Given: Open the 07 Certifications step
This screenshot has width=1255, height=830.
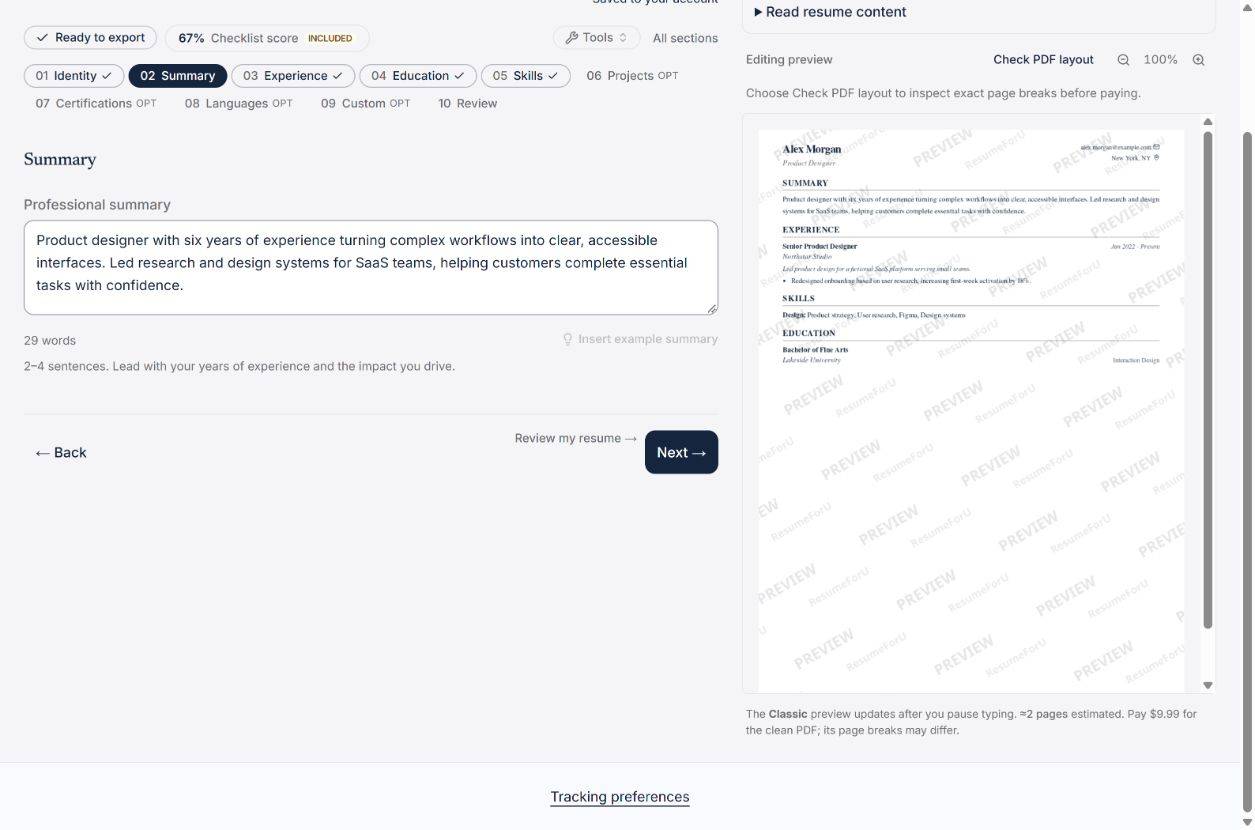Looking at the screenshot, I should (96, 104).
